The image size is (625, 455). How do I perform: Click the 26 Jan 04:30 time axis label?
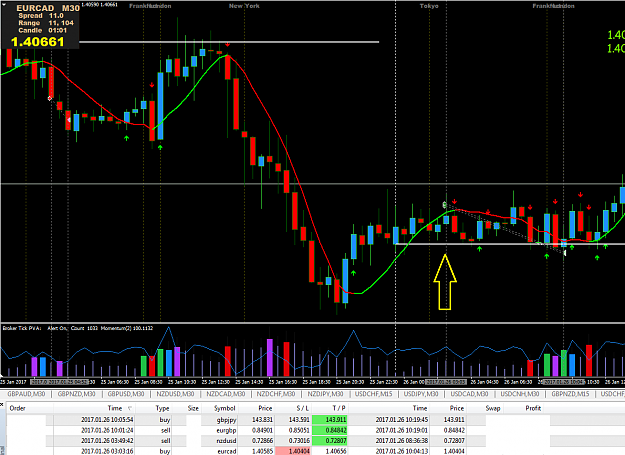(x=484, y=382)
